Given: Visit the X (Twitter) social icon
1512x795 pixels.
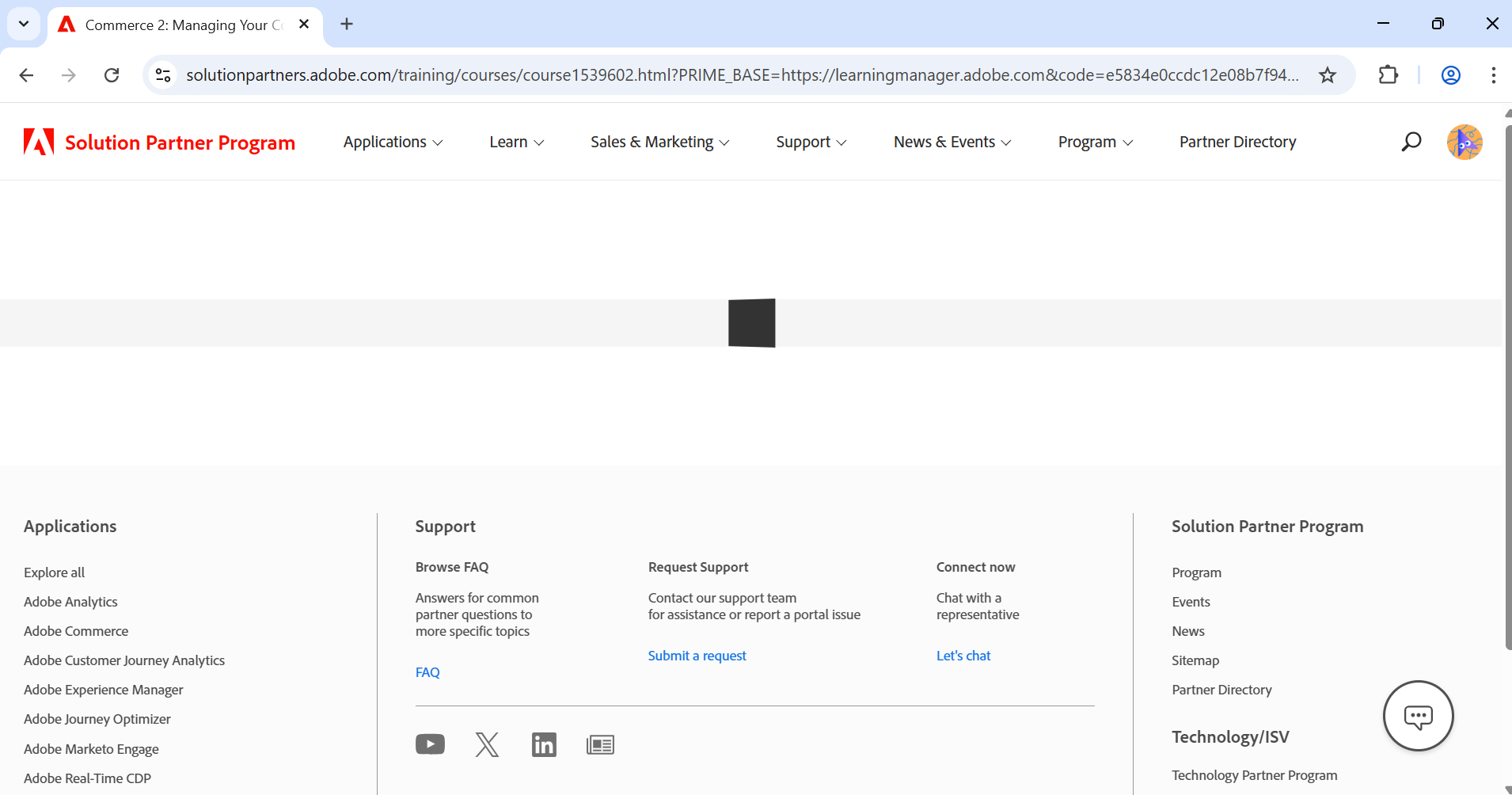Looking at the screenshot, I should [x=487, y=744].
